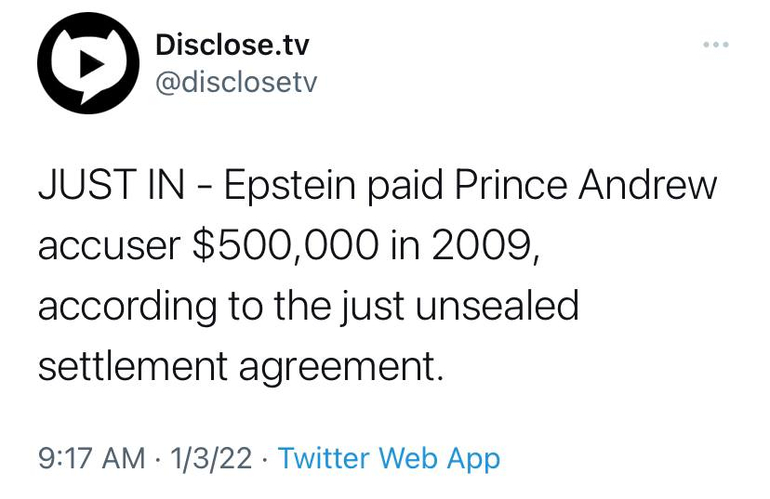Viewport: 770px width, 499px height.
Task: Open the Twitter Web App source link
Action: click(x=388, y=459)
